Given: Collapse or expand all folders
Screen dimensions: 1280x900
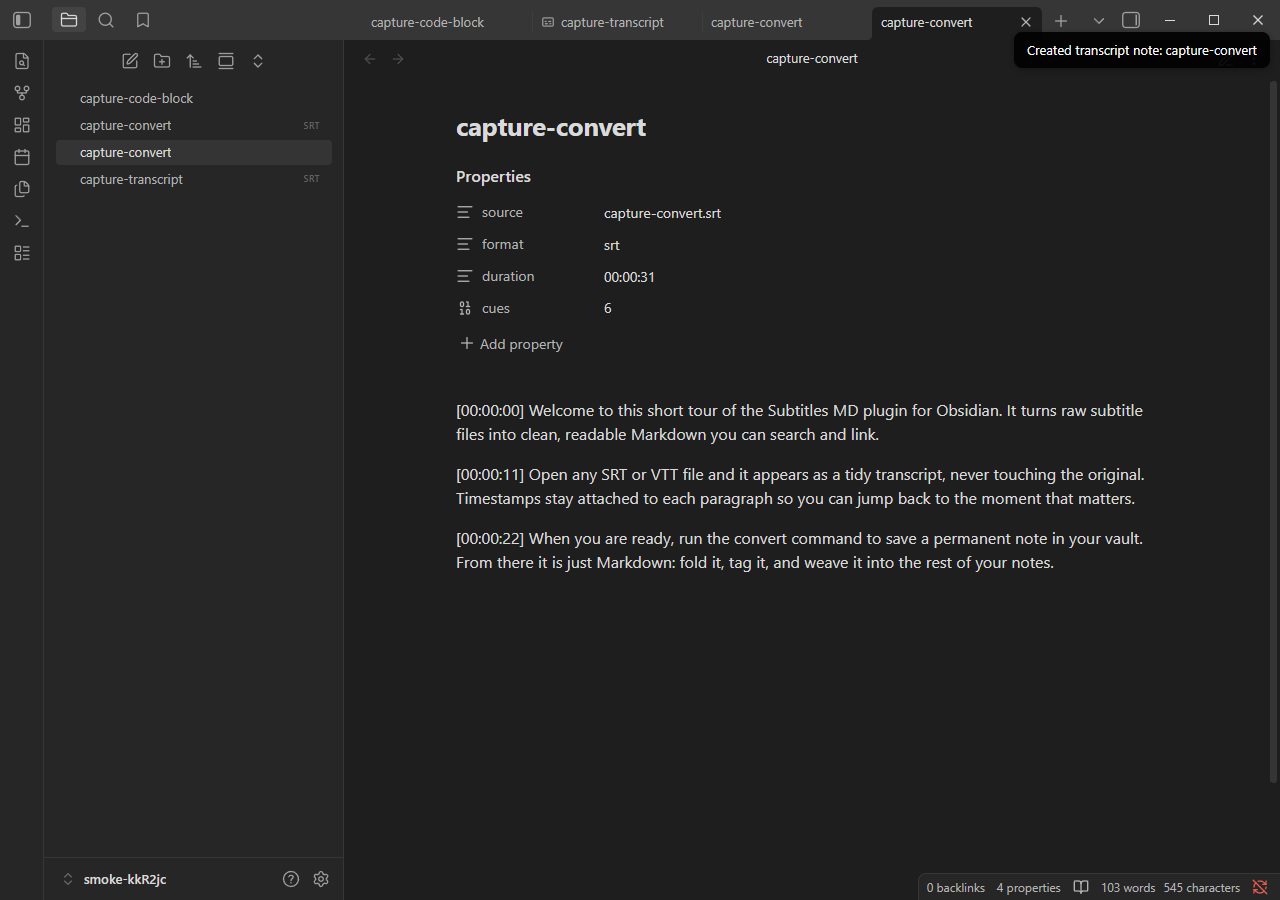Looking at the screenshot, I should (258, 61).
